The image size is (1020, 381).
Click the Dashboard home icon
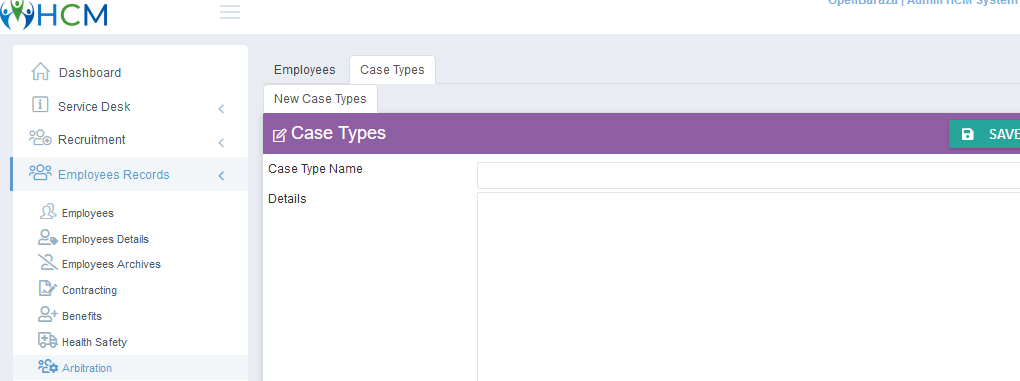40,72
